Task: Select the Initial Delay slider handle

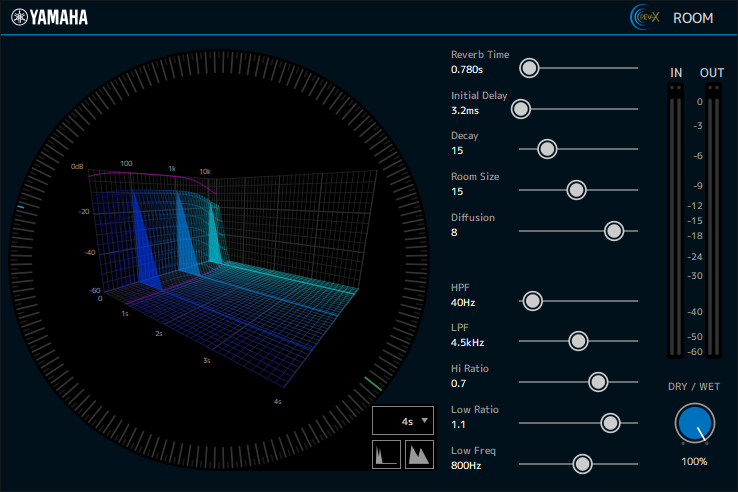Action: (x=521, y=109)
